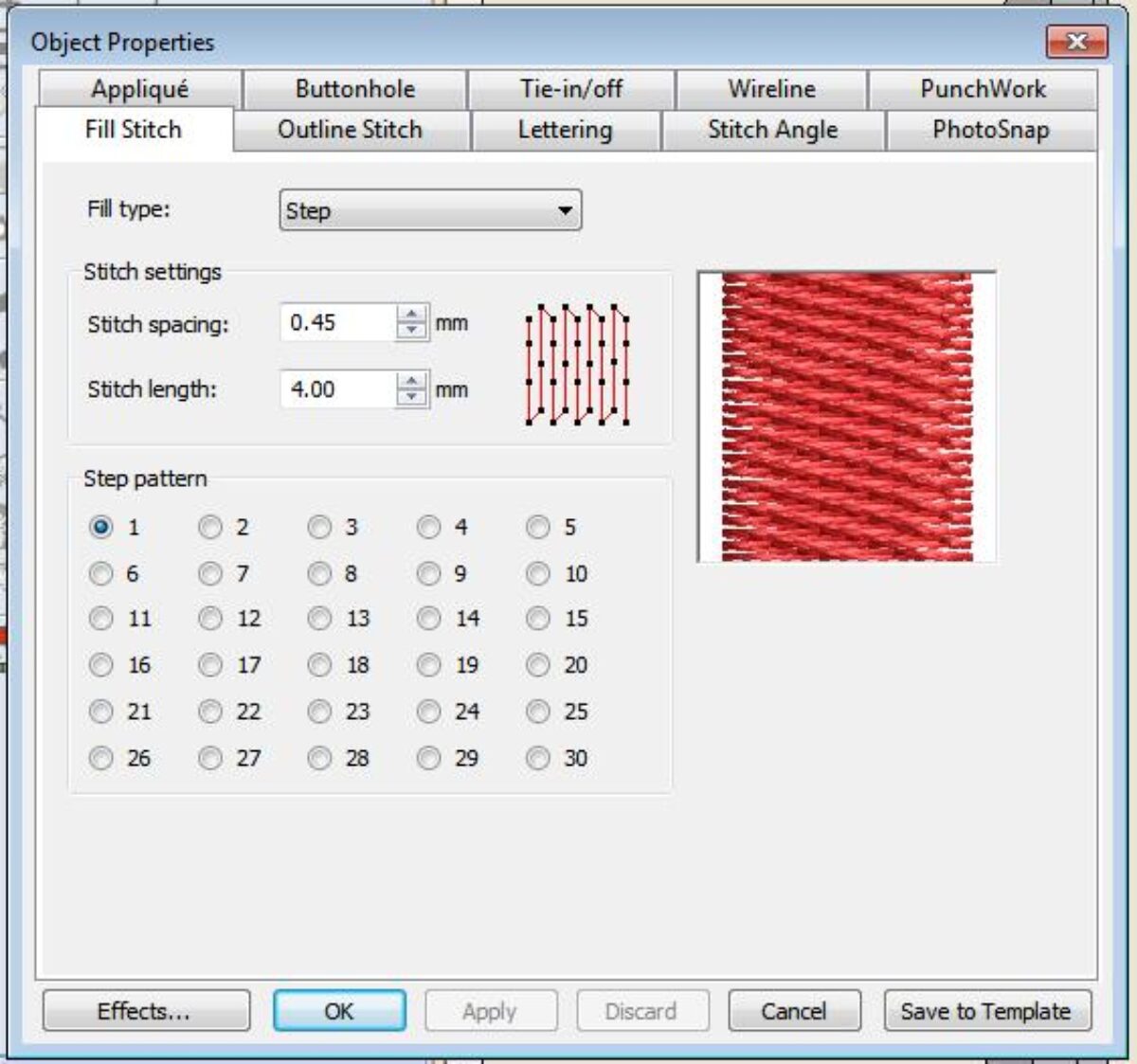Select step pattern 1
Screen dimensions: 1137x1064
coord(101,527)
